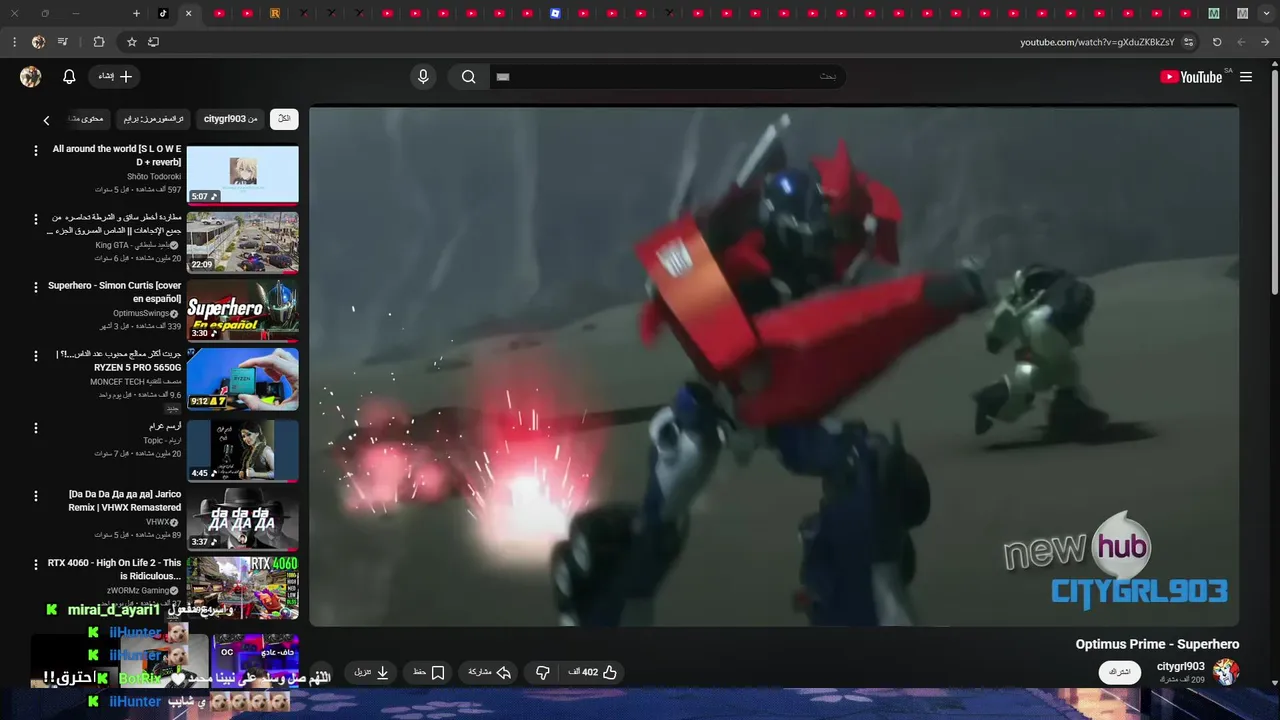Open 'RTX 4060 - High On Life 2' title
The image size is (1280, 720).
(x=115, y=569)
